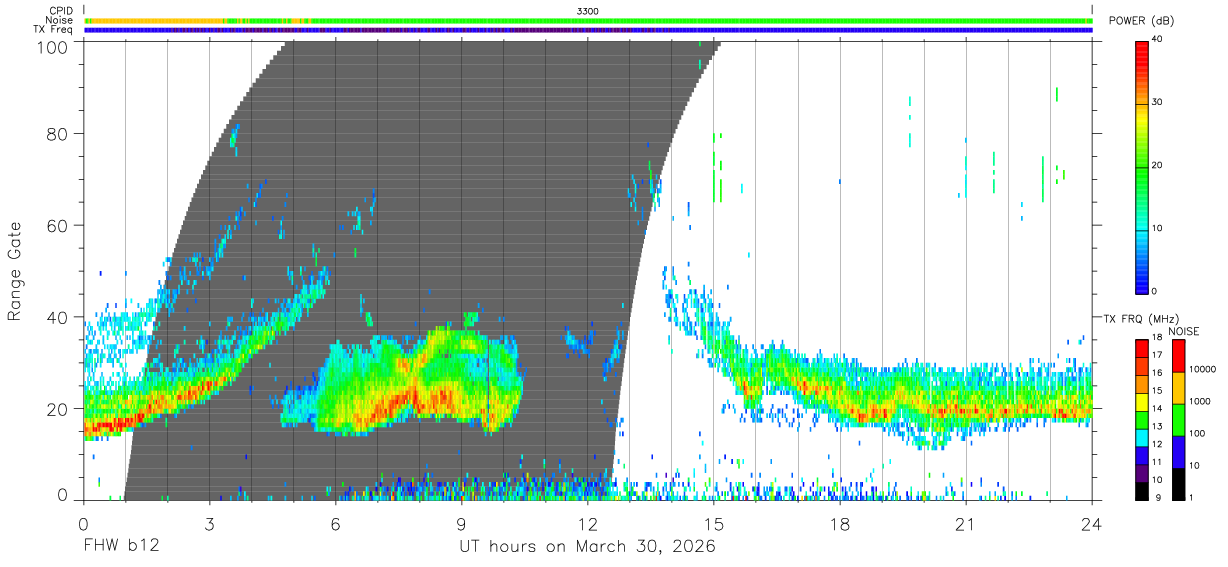Click the TX Freq blue strip at top

pos(588,30)
